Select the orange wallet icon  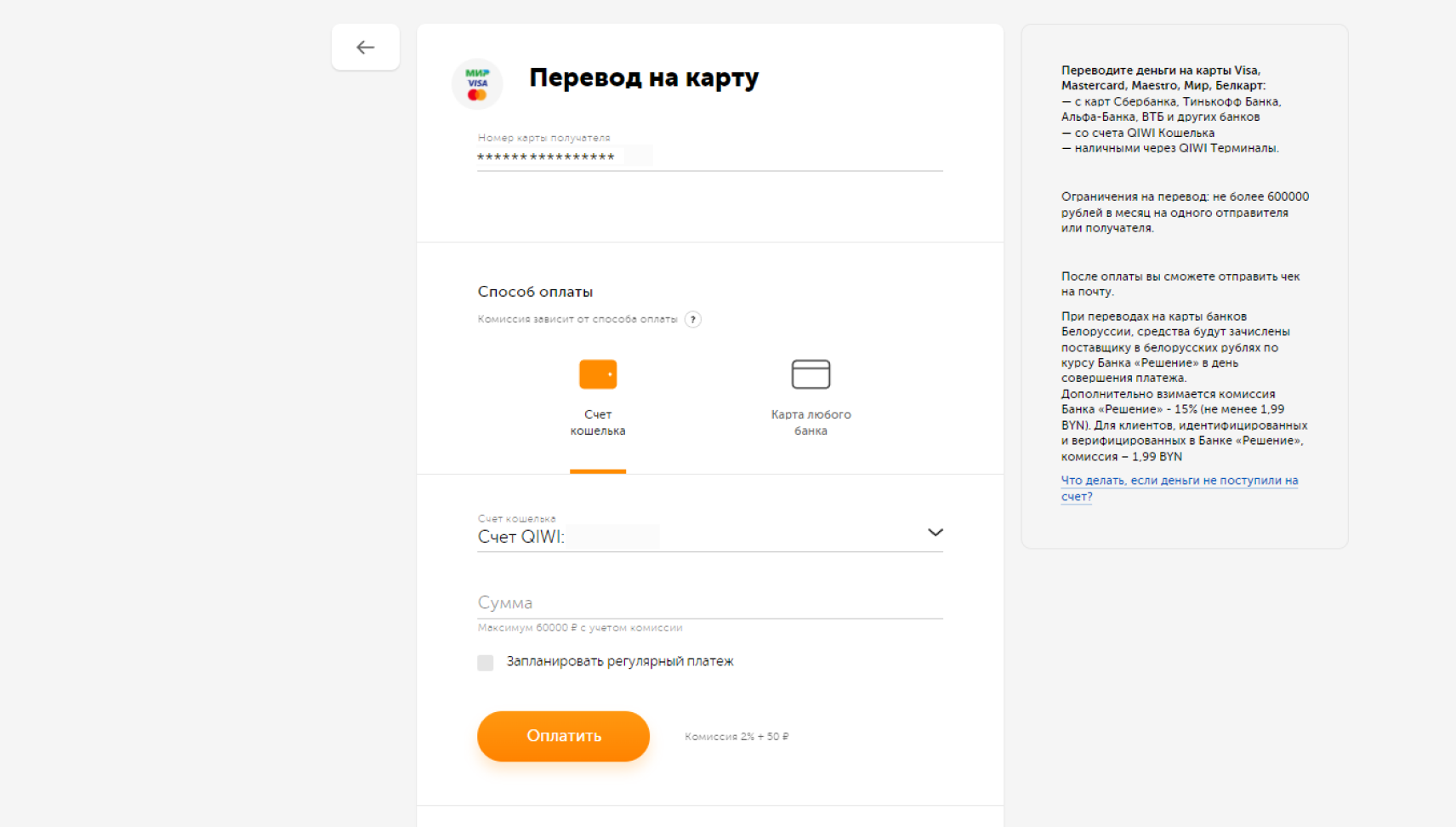point(598,374)
